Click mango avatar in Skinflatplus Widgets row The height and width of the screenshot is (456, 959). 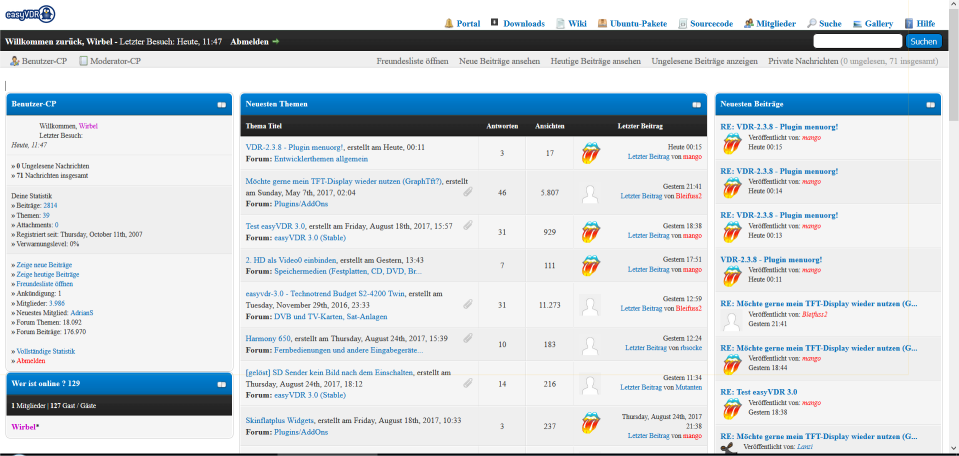(590, 422)
